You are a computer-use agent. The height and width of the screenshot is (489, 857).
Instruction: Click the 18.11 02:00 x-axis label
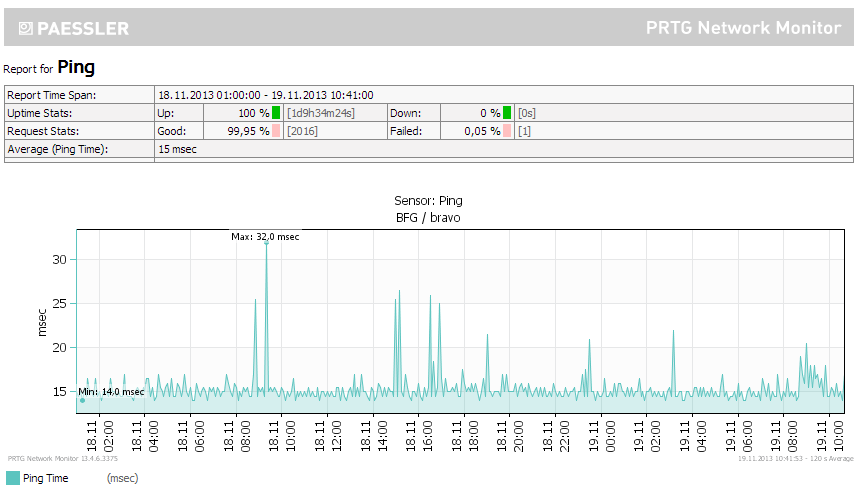pyautogui.click(x=99, y=436)
